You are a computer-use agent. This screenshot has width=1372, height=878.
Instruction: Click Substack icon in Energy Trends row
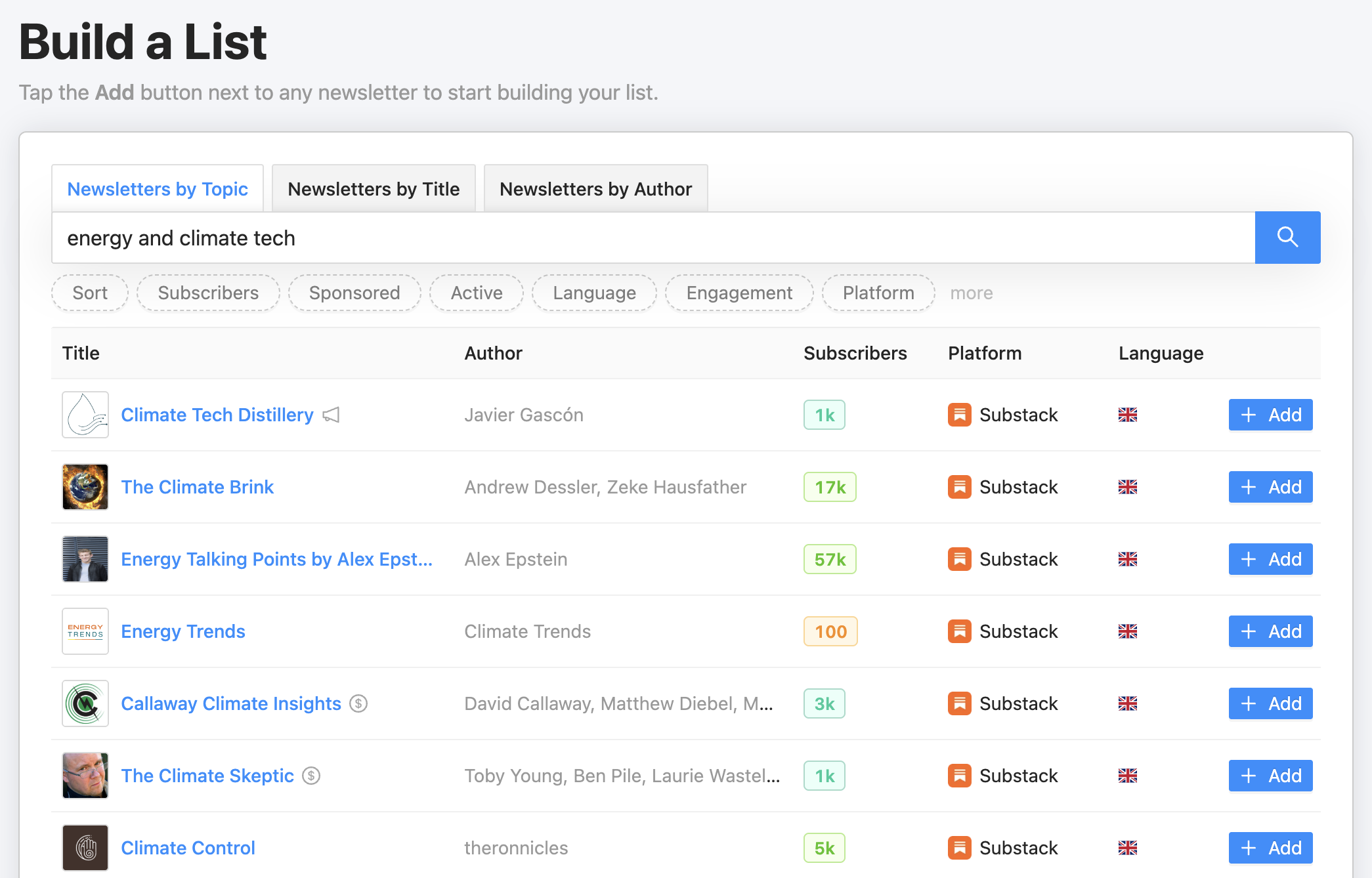coord(959,631)
